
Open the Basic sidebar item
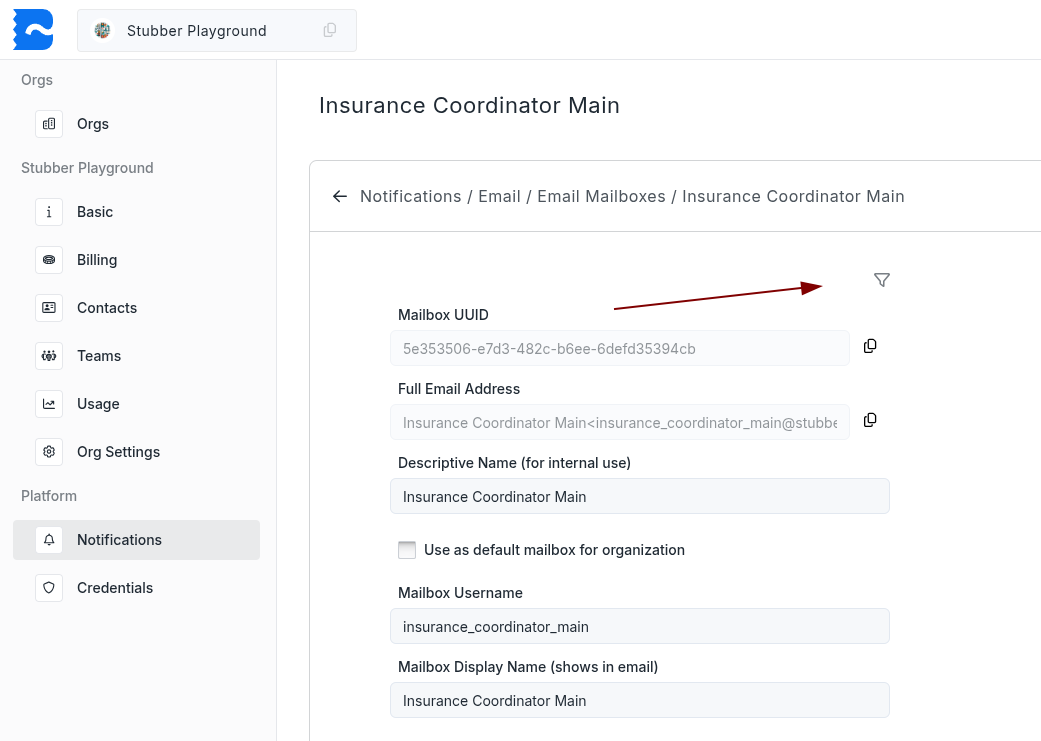(95, 212)
